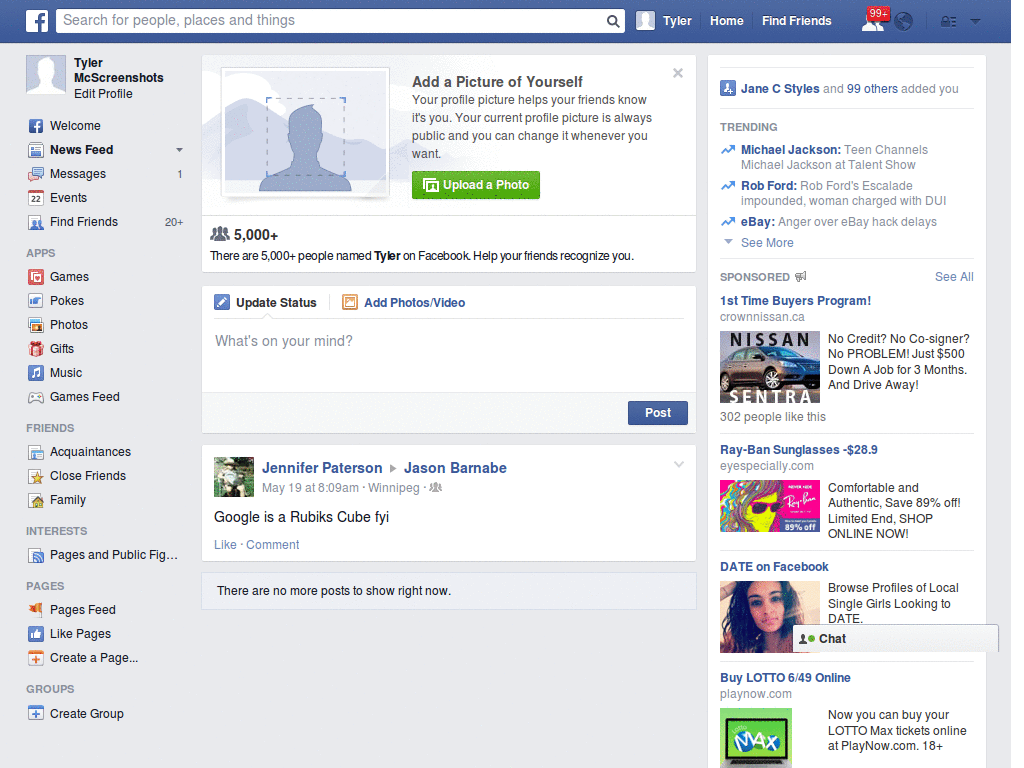Screen dimensions: 1024x768
Task: Open the notifications globe icon
Action: point(903,22)
